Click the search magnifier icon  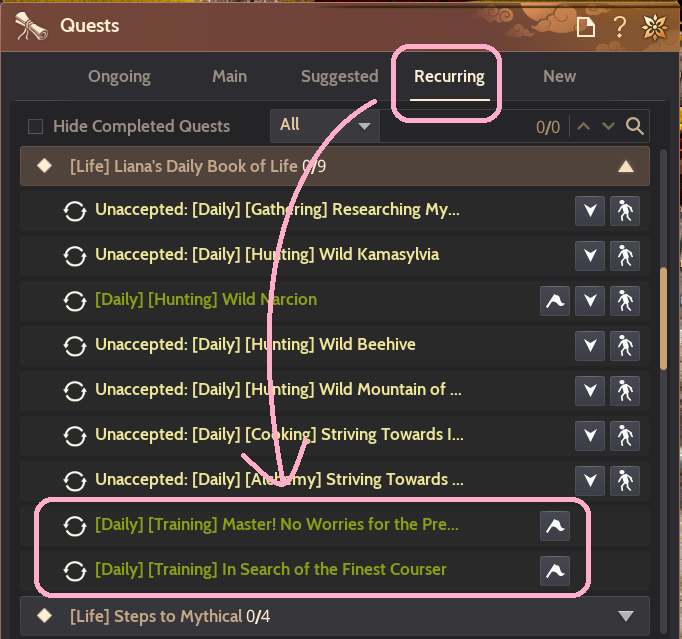click(x=634, y=126)
